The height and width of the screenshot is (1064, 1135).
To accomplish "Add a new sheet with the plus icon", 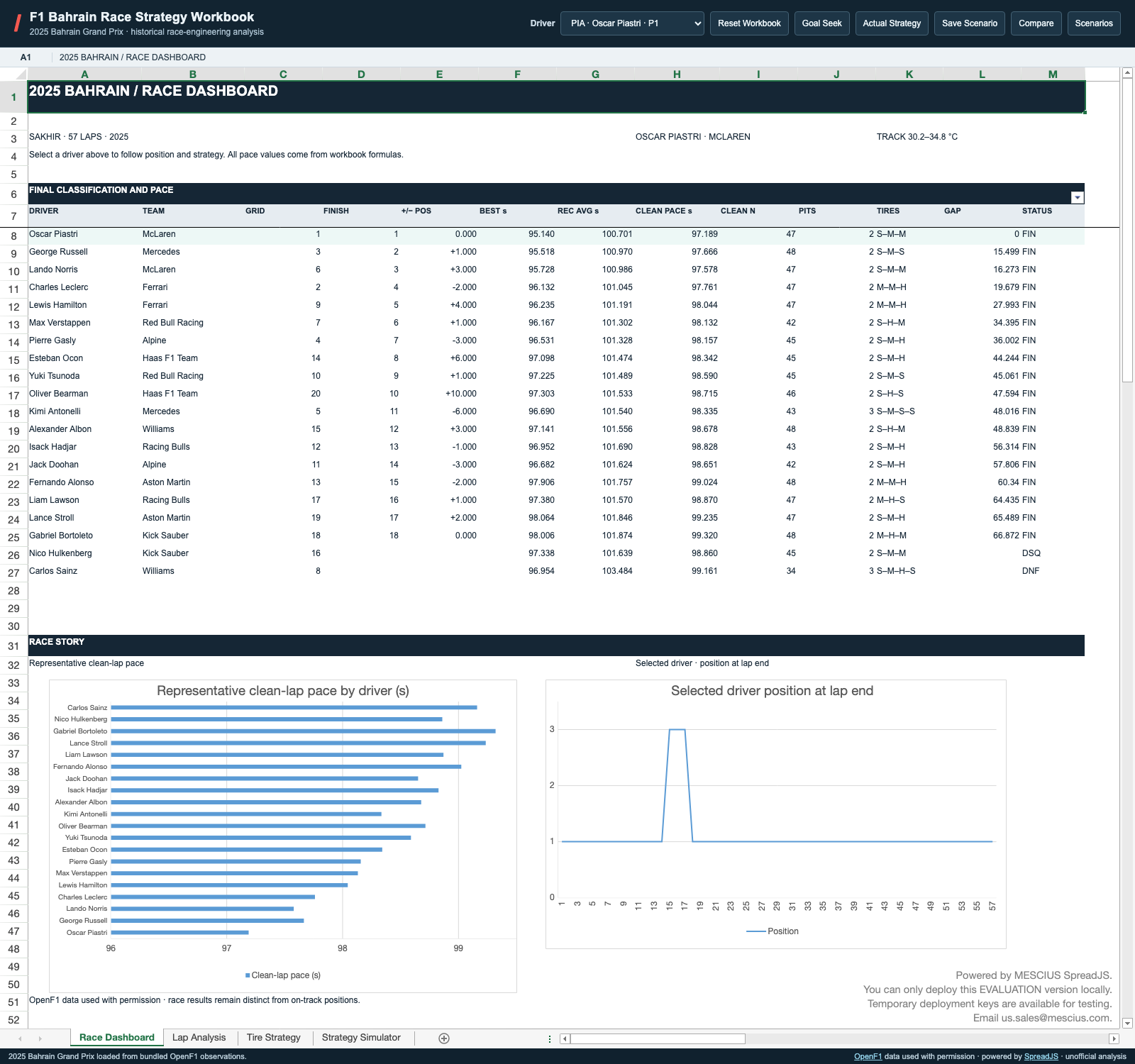I will (x=444, y=1038).
